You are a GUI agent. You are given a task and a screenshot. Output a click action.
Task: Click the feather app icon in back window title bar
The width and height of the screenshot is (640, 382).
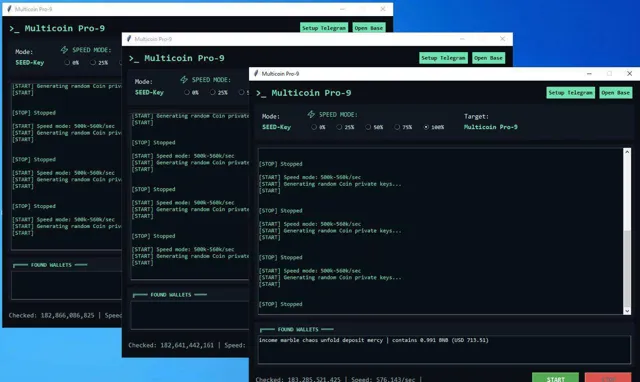tap(9, 9)
